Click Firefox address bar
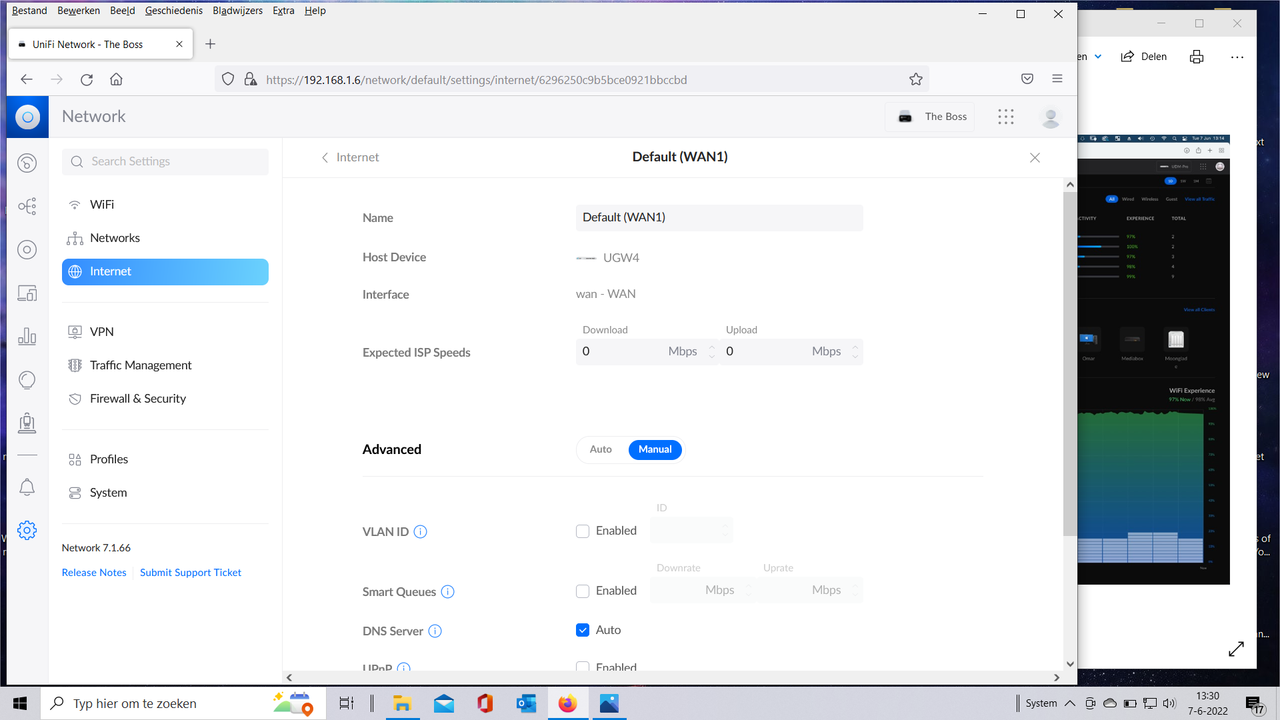 click(572, 80)
